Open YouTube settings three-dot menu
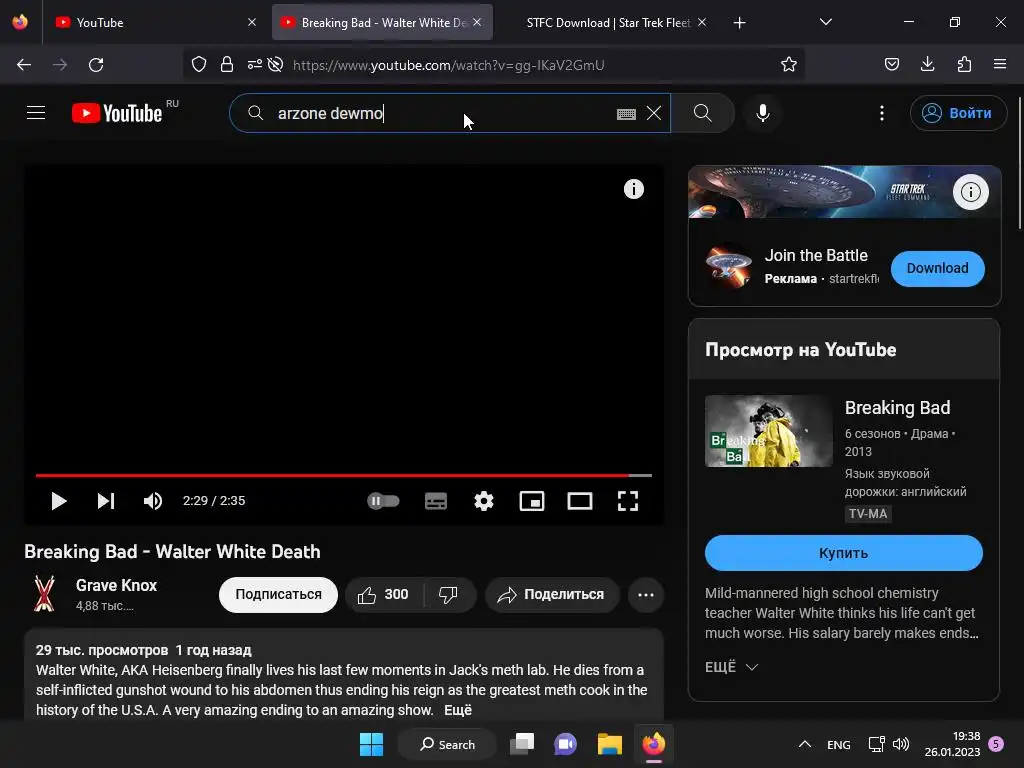Screen dimensions: 1024x768 pos(882,113)
